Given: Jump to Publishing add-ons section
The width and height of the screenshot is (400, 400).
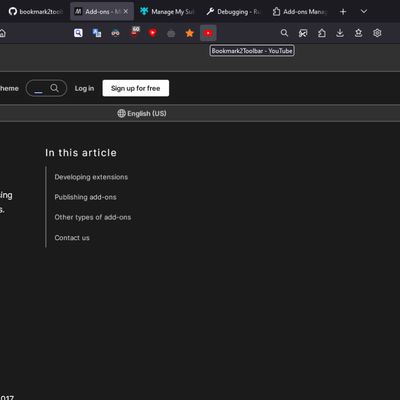Looking at the screenshot, I should point(85,197).
